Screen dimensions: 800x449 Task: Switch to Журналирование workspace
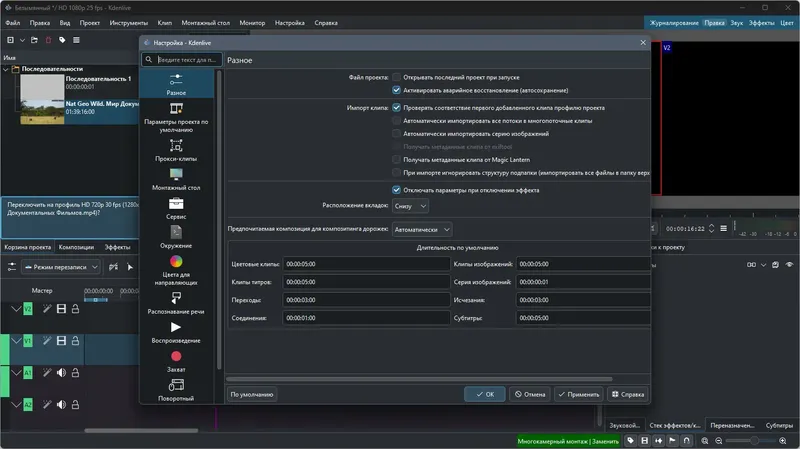[674, 23]
